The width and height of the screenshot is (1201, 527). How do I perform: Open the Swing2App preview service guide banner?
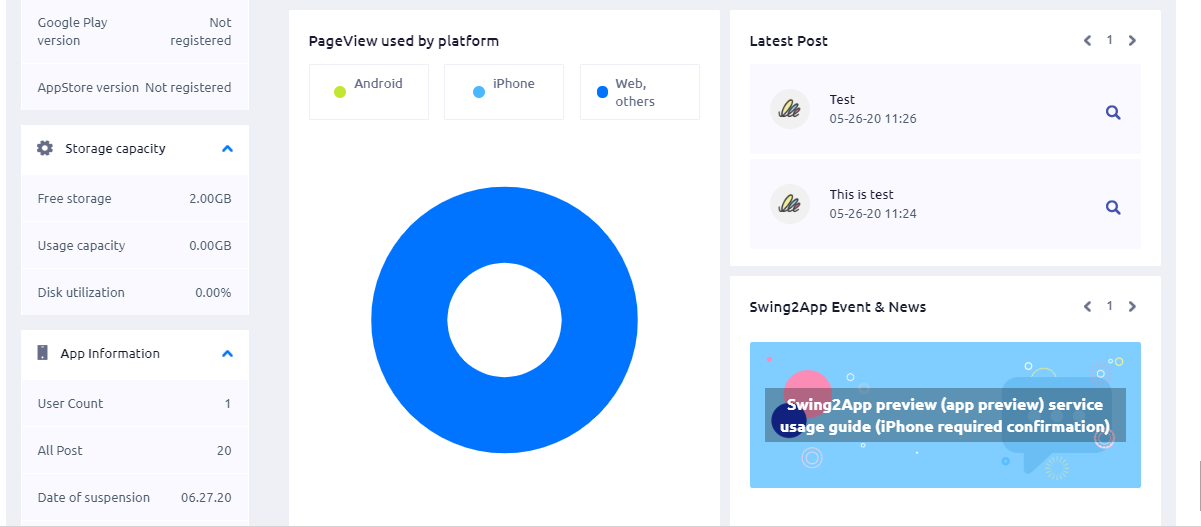pos(945,415)
